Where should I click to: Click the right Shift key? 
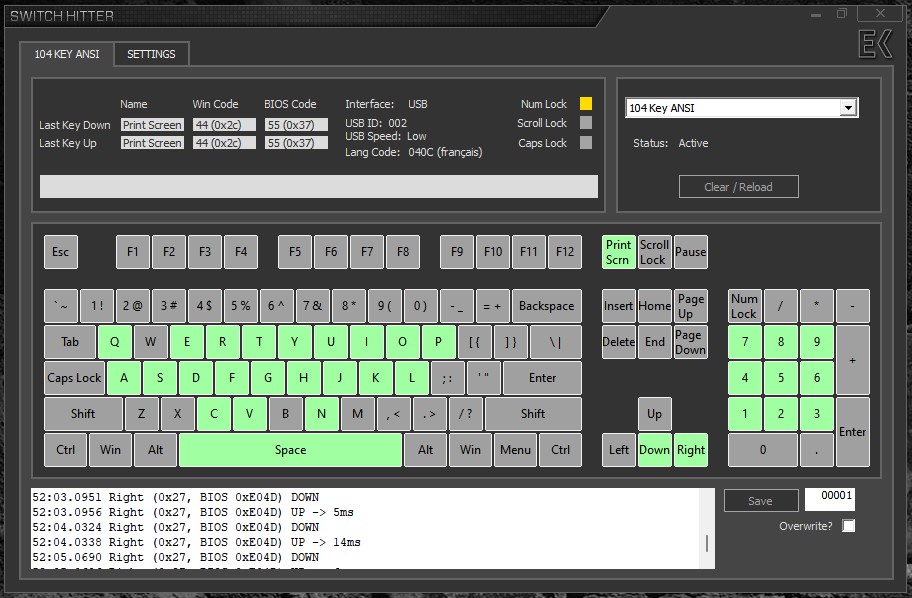pyautogui.click(x=533, y=414)
